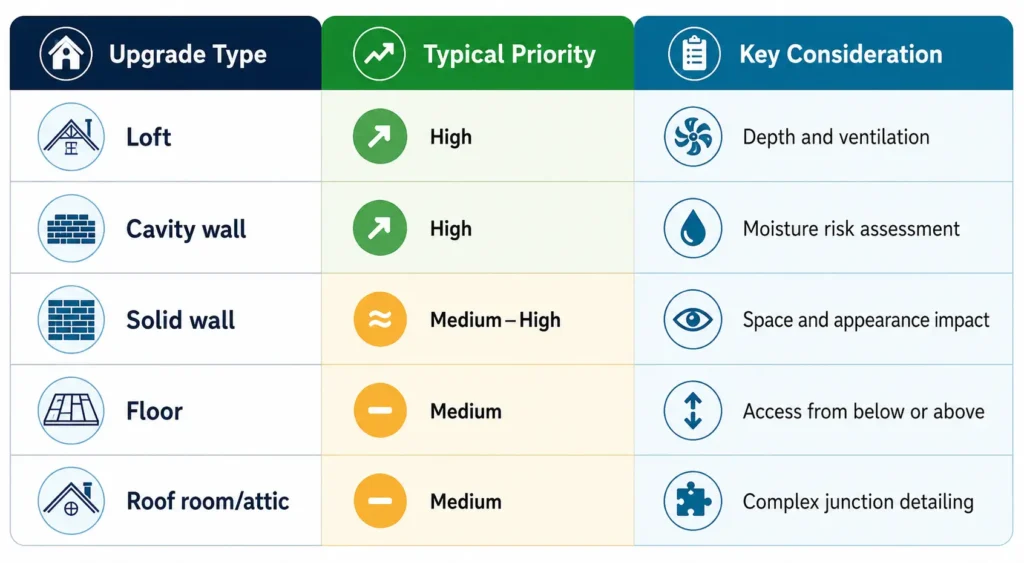The width and height of the screenshot is (1024, 563).
Task: Click the orange wavy Medium–High icon
Action: click(379, 319)
